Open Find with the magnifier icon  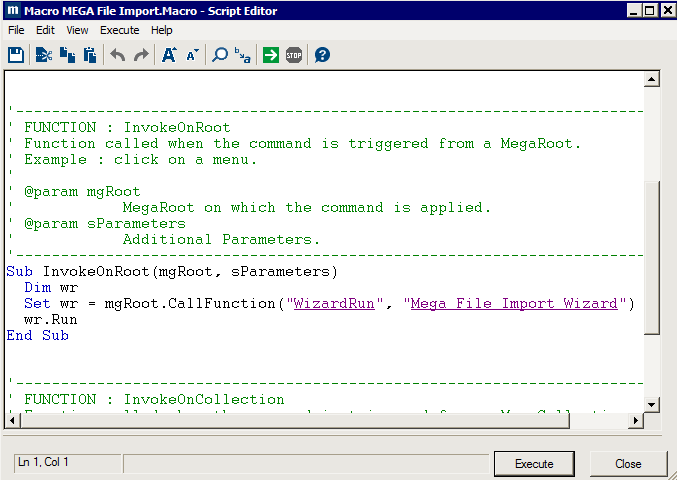coord(220,55)
